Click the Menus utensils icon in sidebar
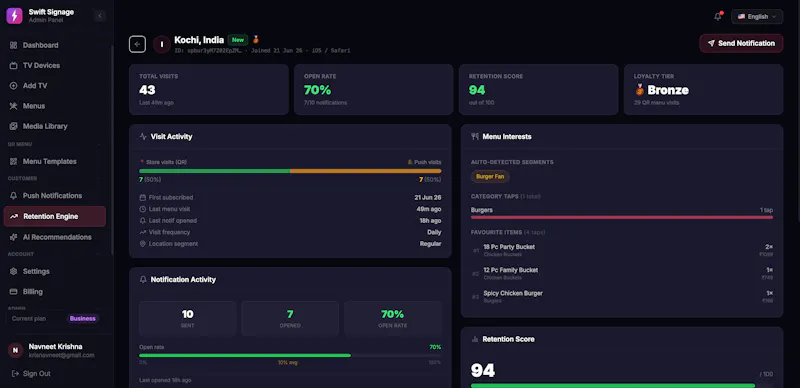Screen dimensions: 800x388 point(14,106)
